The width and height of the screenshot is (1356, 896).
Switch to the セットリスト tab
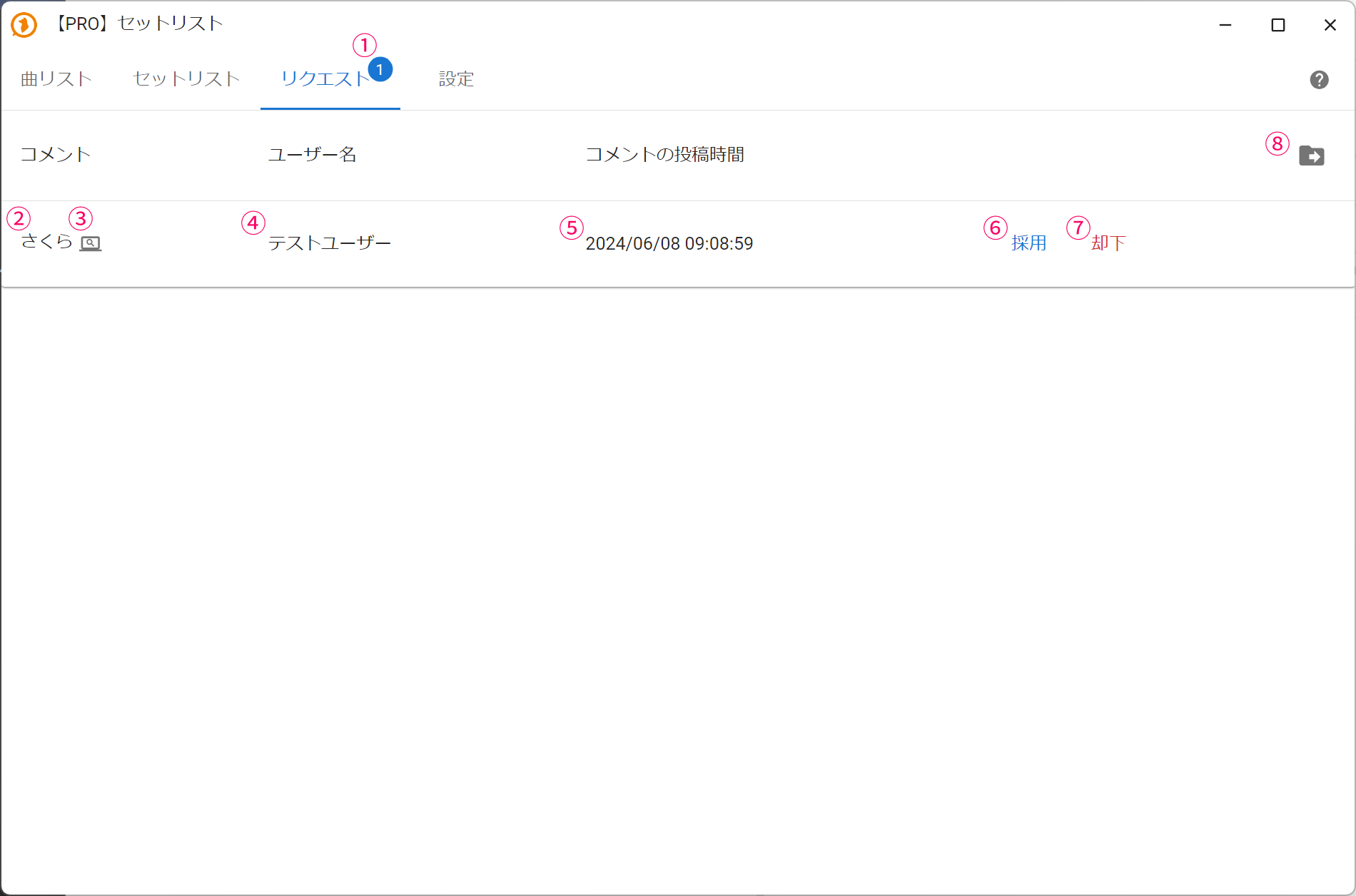point(186,79)
